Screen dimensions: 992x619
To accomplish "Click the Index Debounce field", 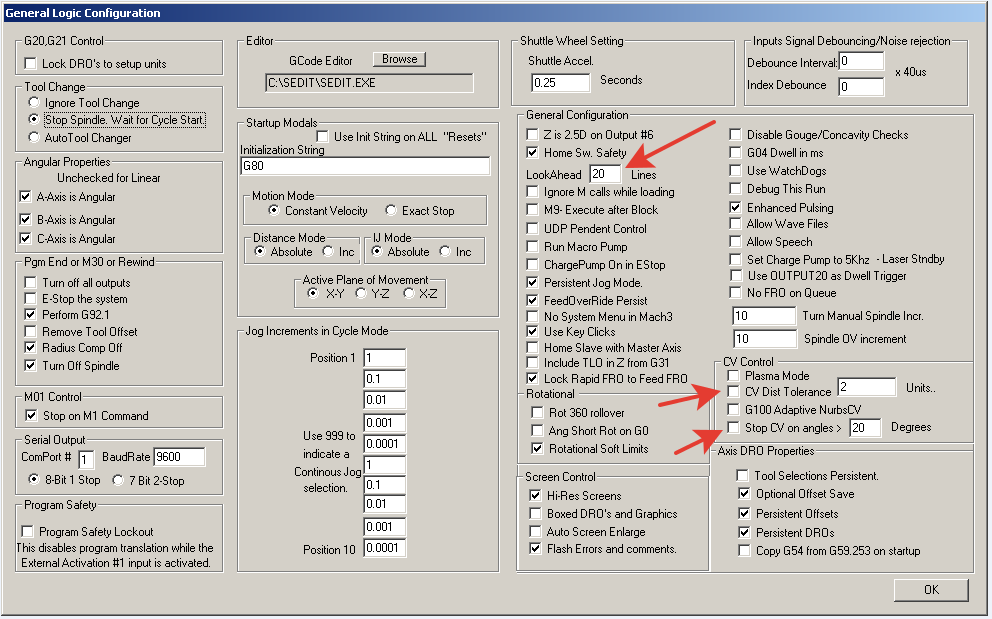I will (x=861, y=86).
